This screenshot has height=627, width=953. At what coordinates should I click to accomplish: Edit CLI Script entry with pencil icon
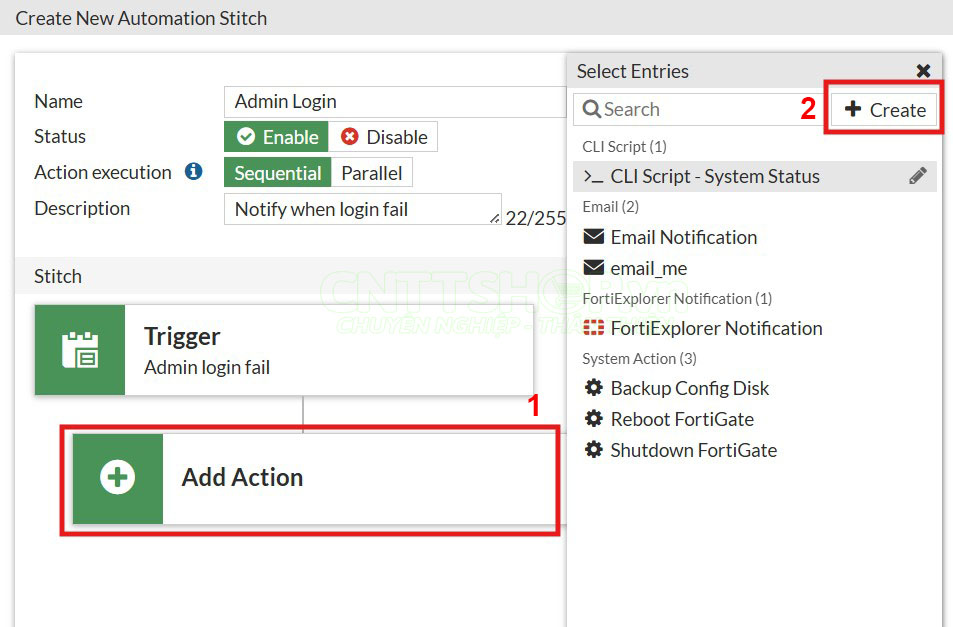coord(918,176)
